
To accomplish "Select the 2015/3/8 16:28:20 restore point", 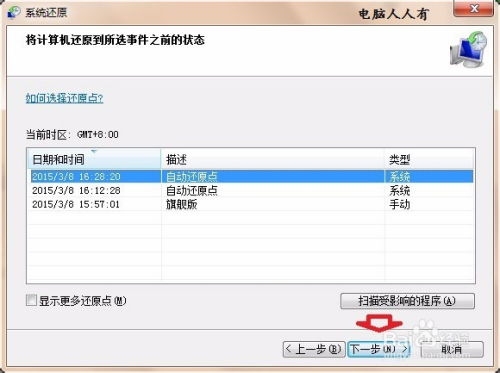I will (x=252, y=176).
